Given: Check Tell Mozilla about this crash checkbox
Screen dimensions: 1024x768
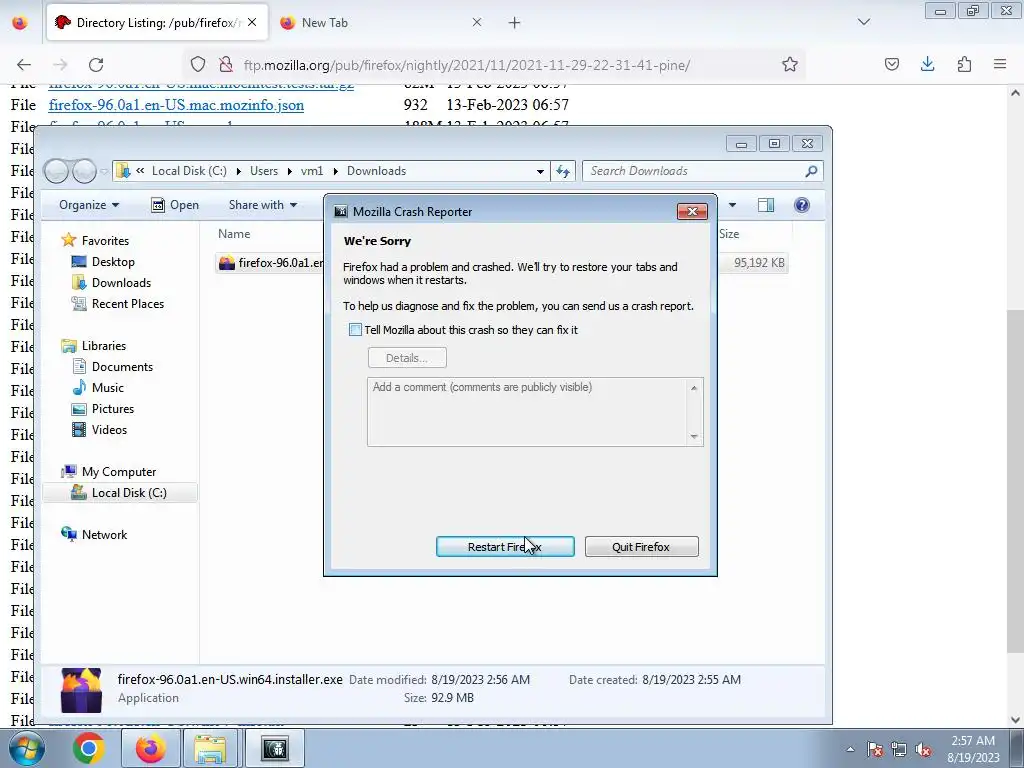Looking at the screenshot, I should tap(355, 330).
